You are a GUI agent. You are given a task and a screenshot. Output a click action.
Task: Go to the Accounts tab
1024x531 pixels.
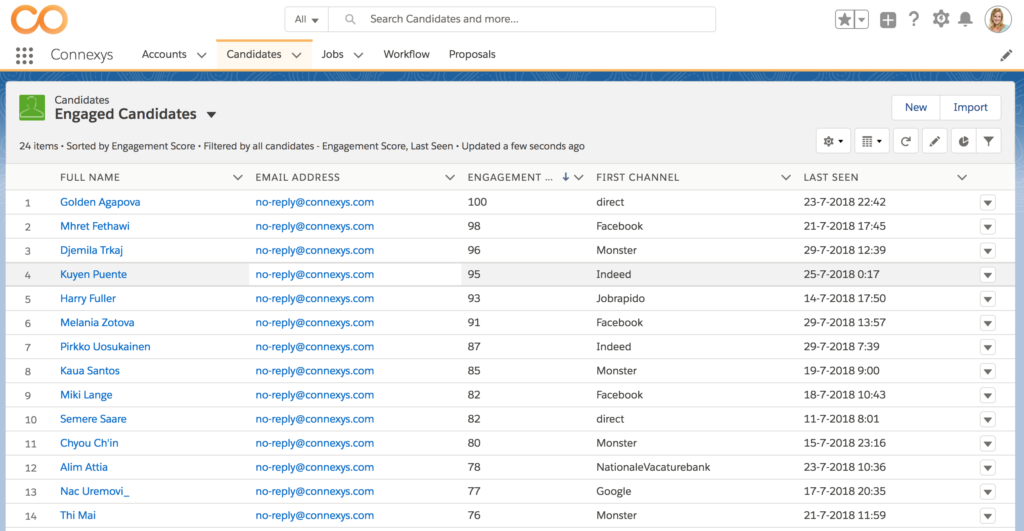coord(164,54)
